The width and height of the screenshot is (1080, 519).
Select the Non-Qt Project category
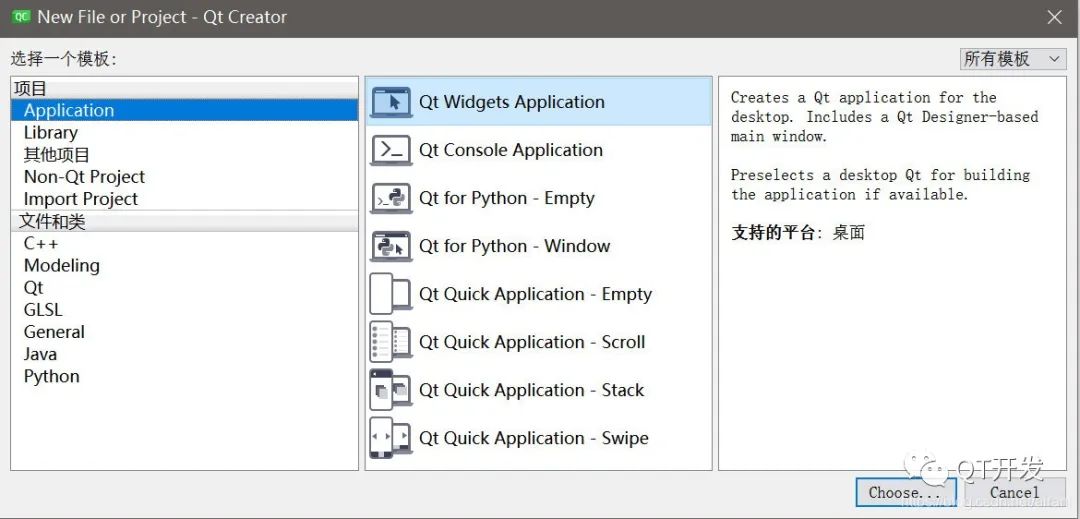coord(185,177)
